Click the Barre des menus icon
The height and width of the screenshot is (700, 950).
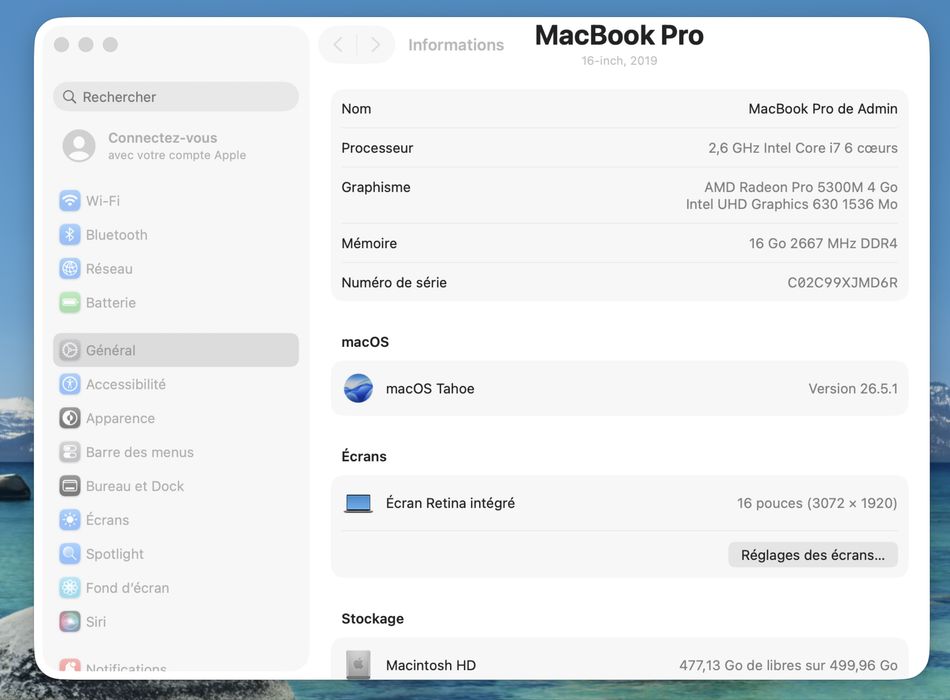(x=70, y=452)
